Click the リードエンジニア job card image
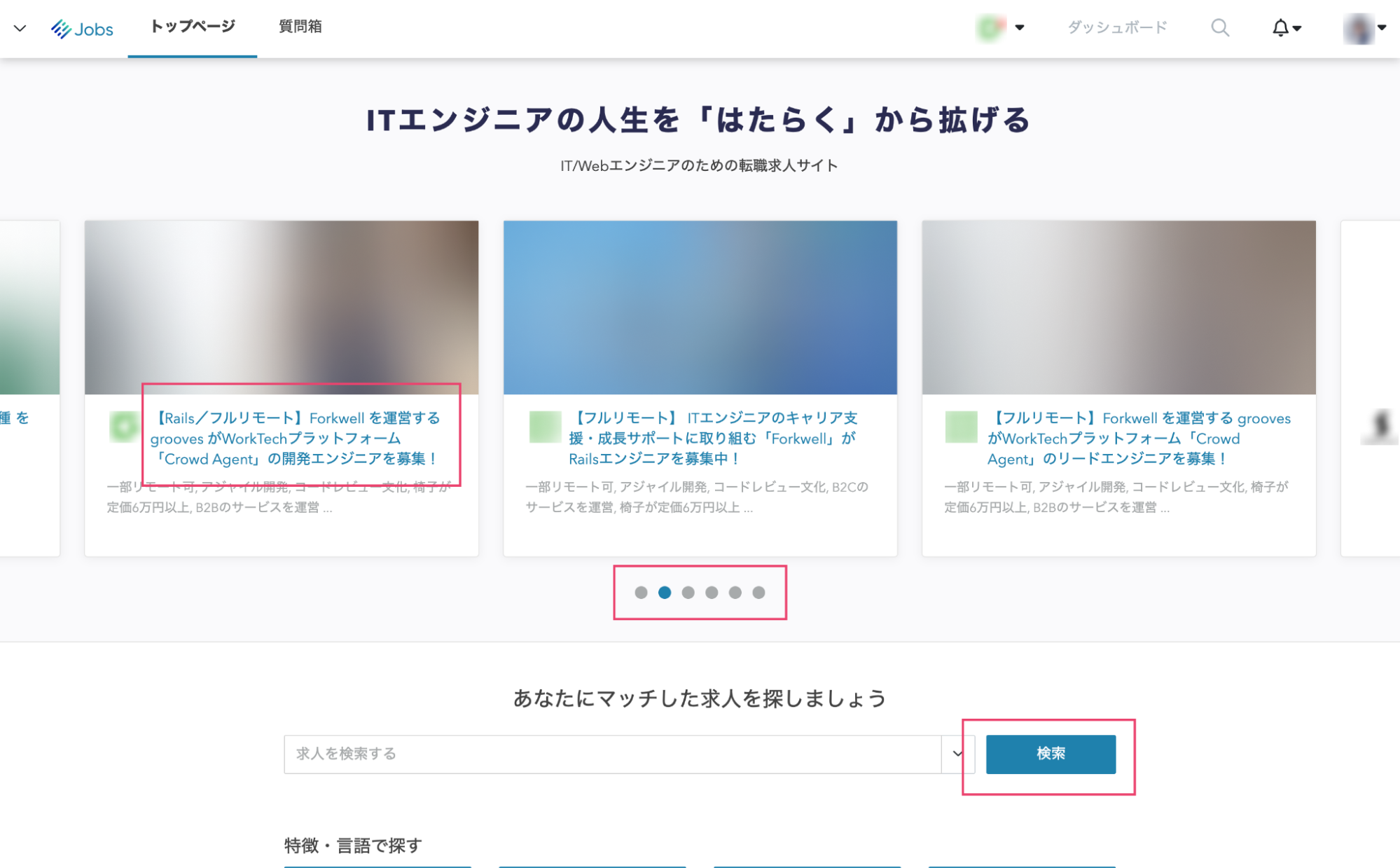 pos(1118,308)
